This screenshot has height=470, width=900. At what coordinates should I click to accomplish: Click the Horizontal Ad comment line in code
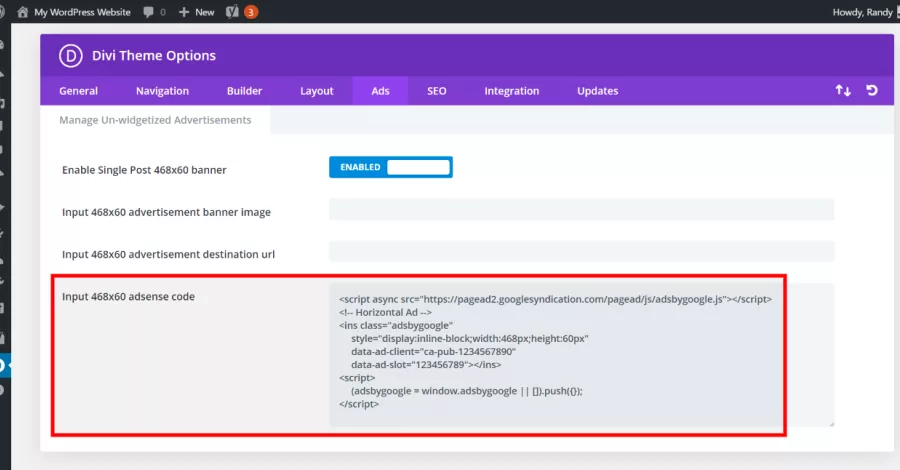[x=385, y=312]
